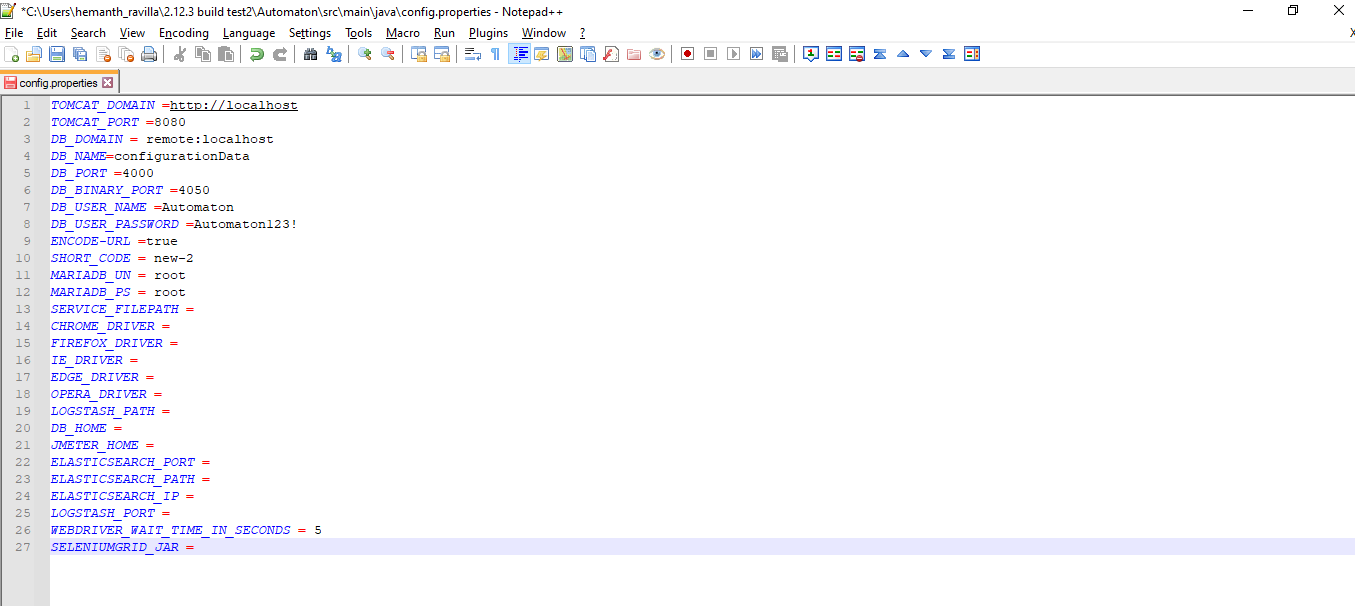This screenshot has width=1355, height=606.
Task: Open the File menu
Action: pyautogui.click(x=14, y=33)
